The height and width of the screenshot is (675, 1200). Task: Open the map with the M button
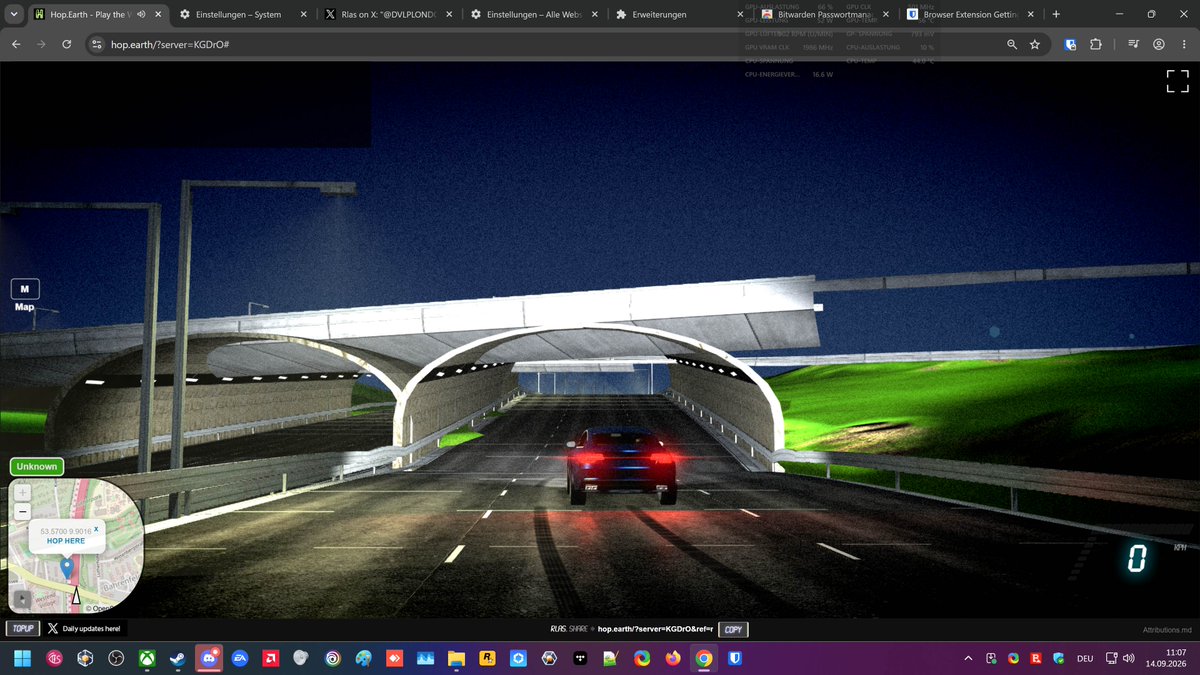tap(25, 289)
